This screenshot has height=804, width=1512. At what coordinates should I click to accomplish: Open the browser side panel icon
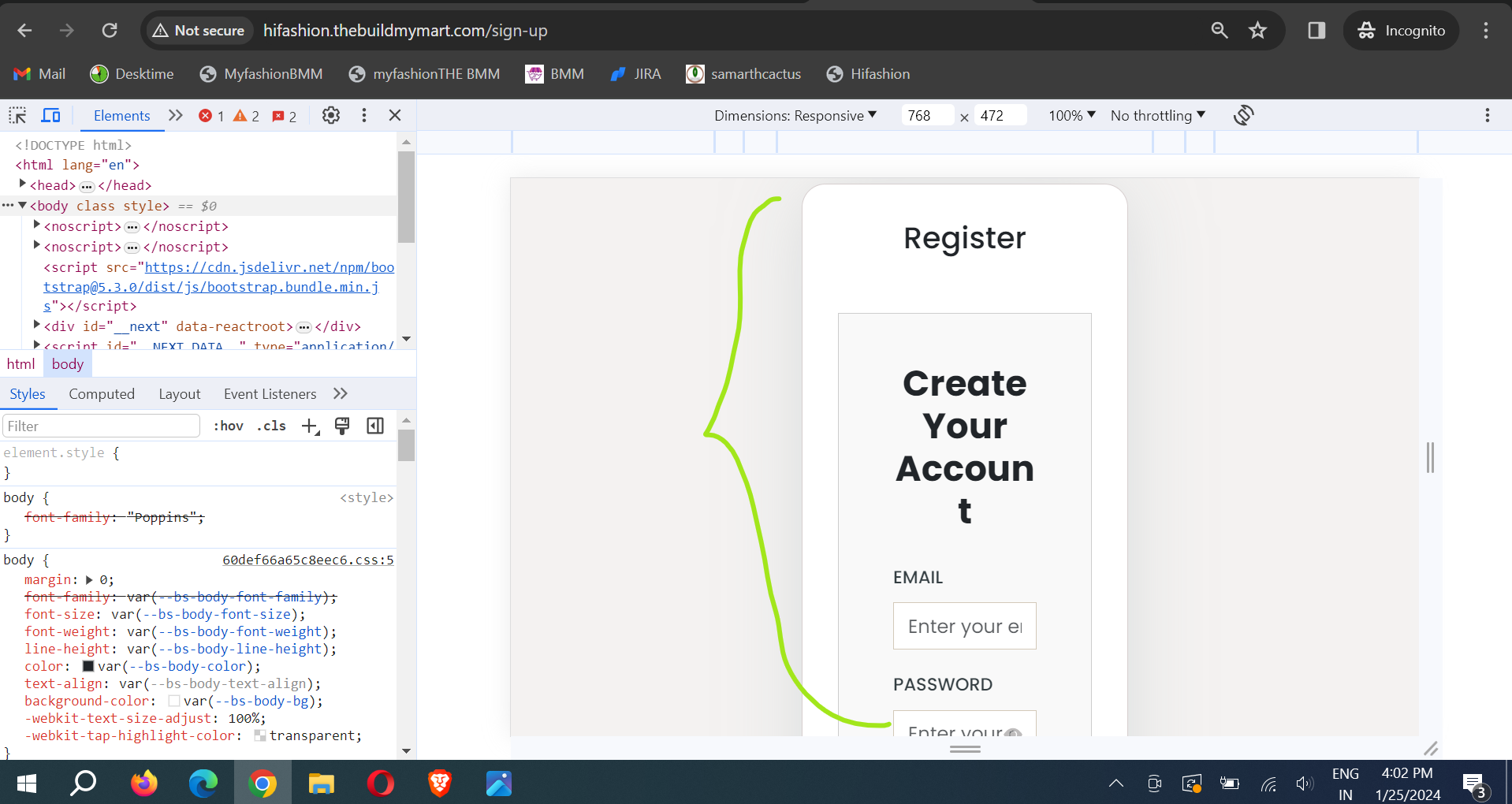click(x=1316, y=31)
